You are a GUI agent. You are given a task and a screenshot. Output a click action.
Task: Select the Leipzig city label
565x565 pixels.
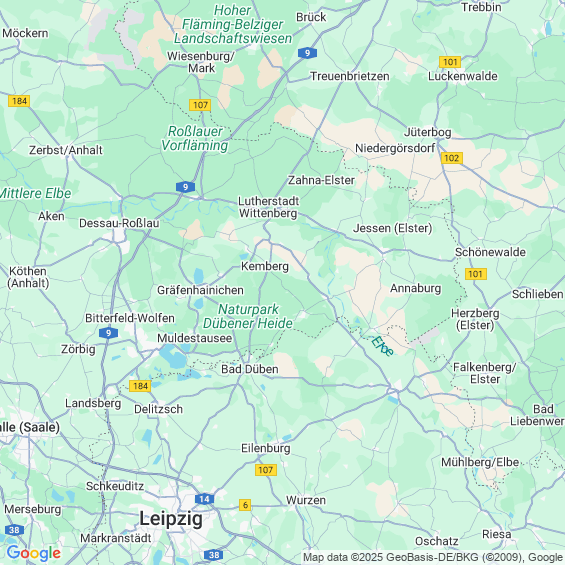point(171,519)
